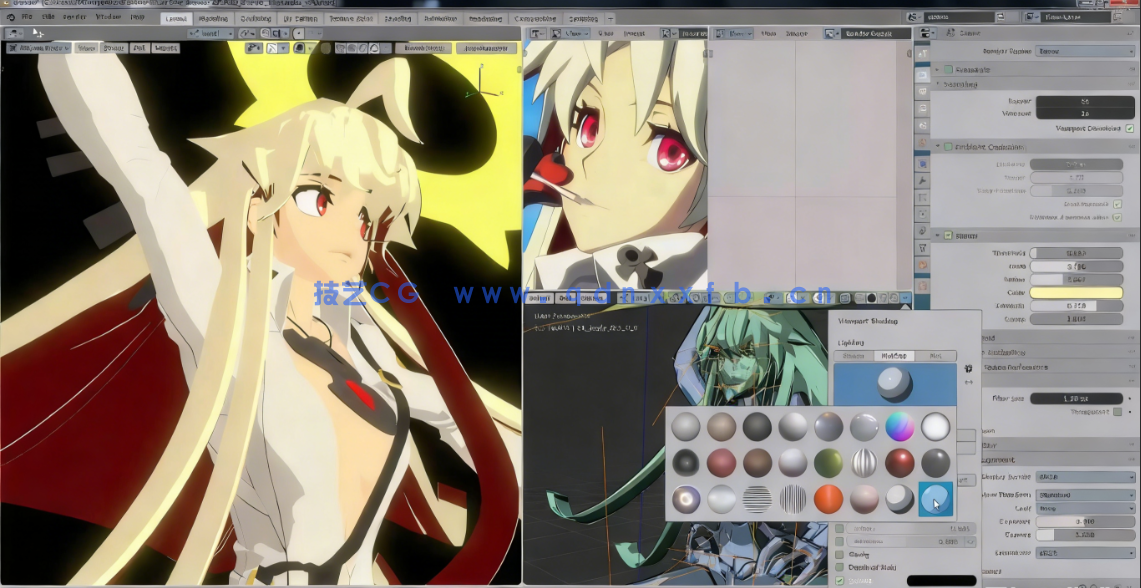
Task: Toggle the Viewport Denoising checkbox
Action: 1130,129
